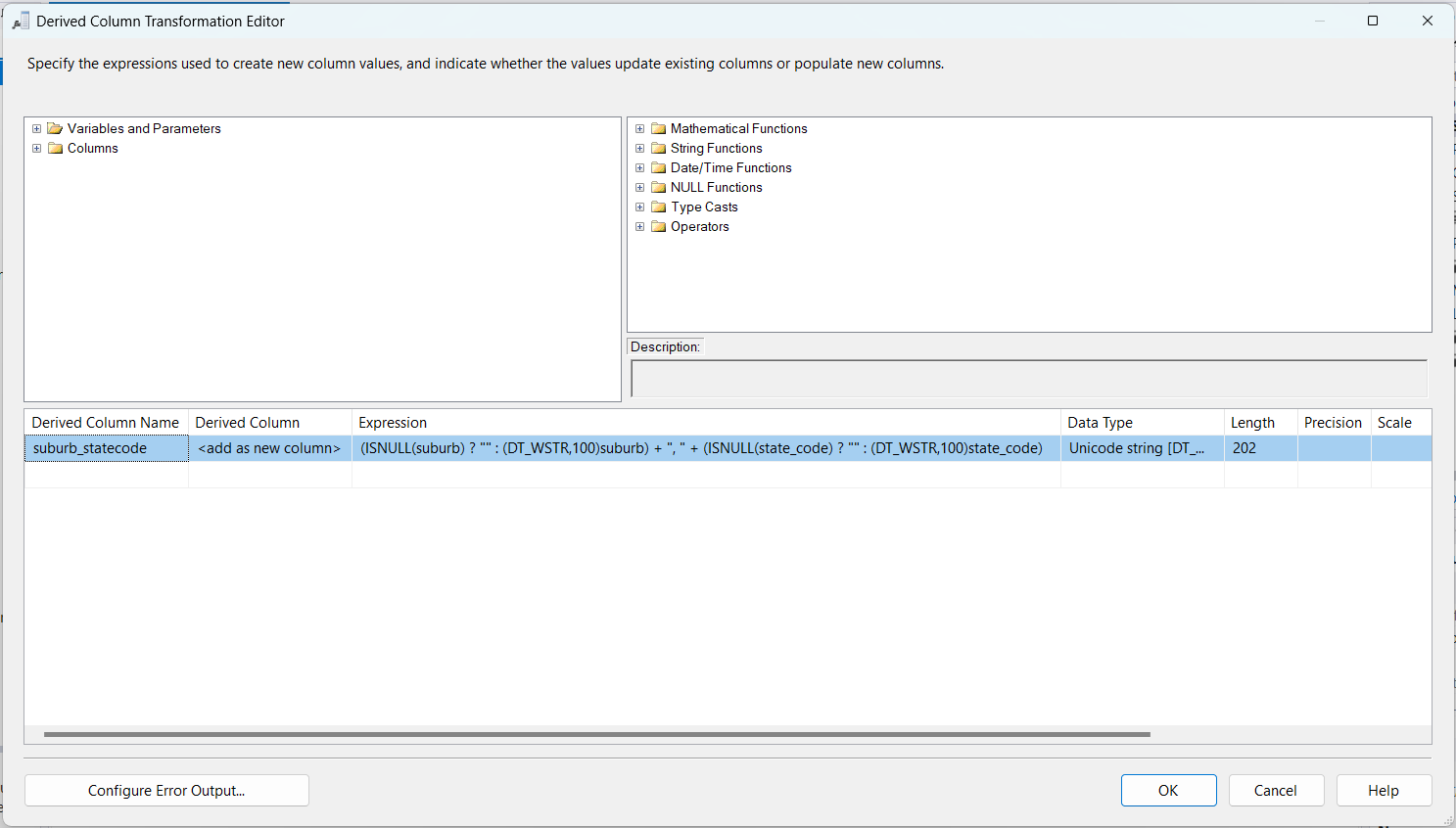Click the Columns folder icon
This screenshot has width=1456, height=828.
(x=55, y=148)
